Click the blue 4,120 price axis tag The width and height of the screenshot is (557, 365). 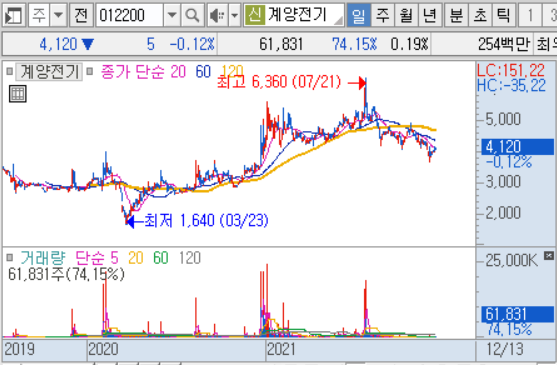click(x=517, y=147)
